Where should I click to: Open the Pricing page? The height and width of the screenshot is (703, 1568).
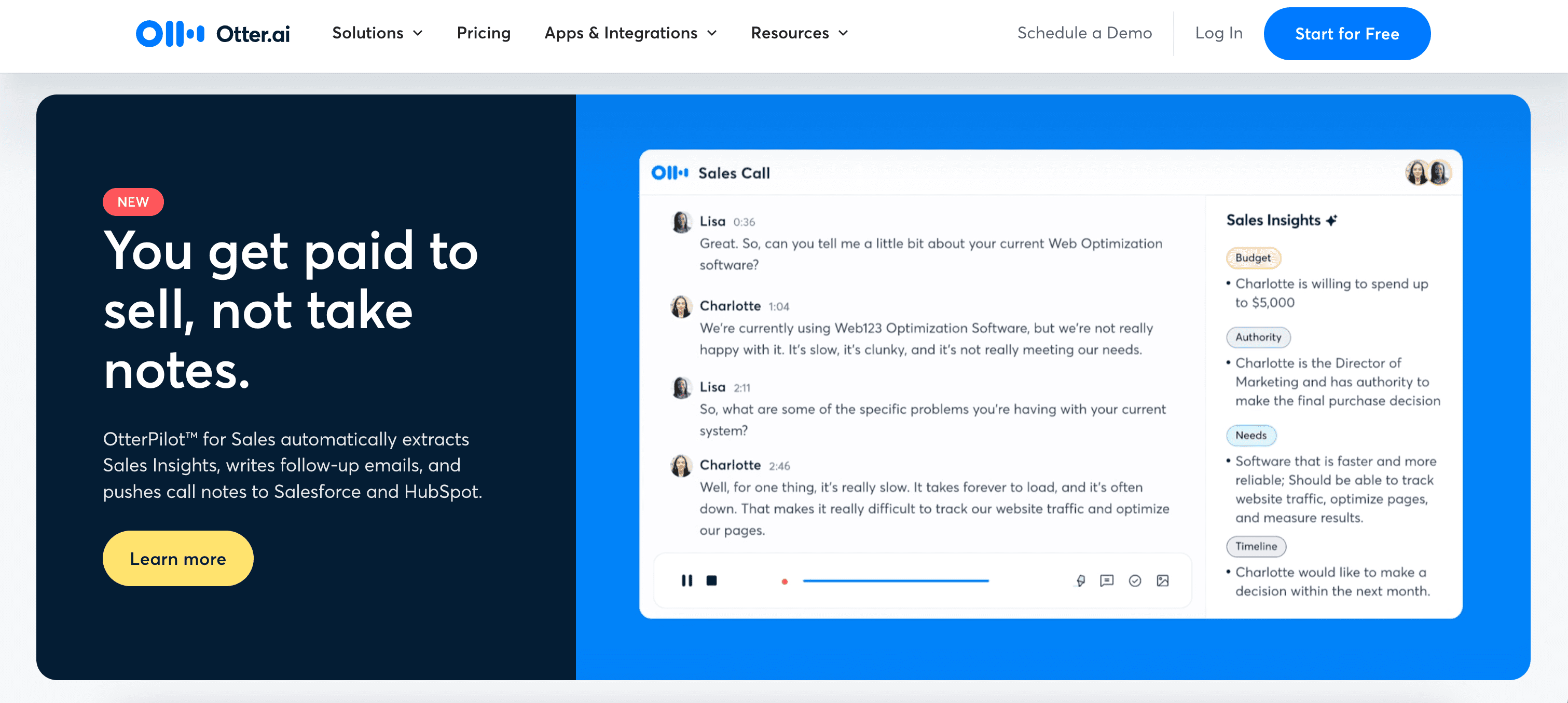point(483,33)
